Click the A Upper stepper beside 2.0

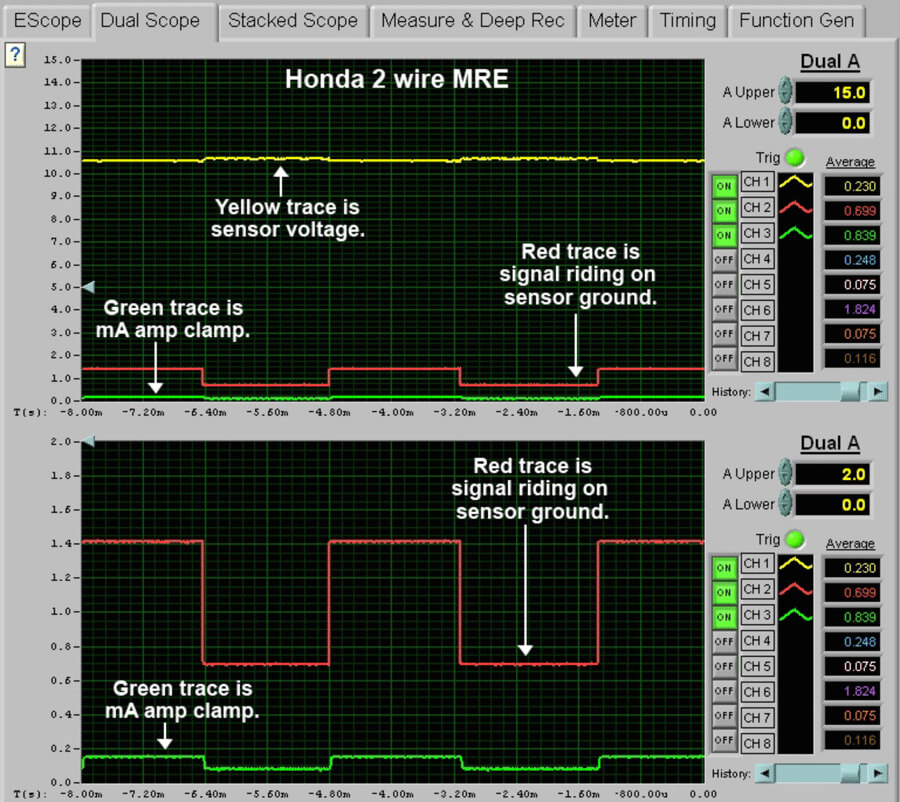click(785, 472)
